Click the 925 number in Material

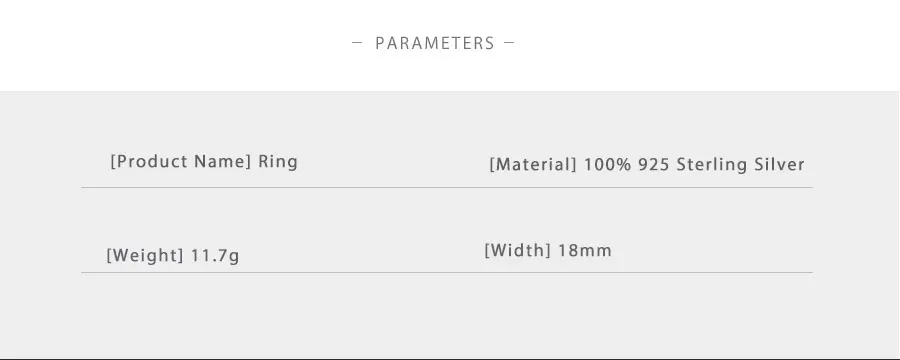654,165
